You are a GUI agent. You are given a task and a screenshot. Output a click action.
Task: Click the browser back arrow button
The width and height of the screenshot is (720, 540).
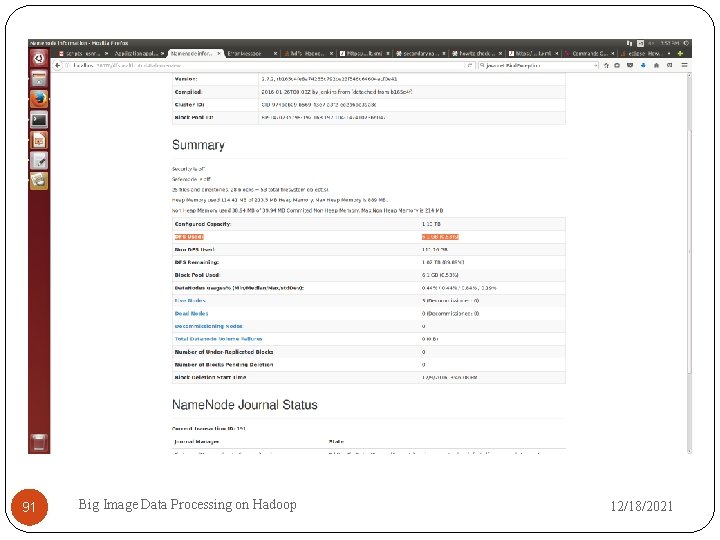(x=57, y=66)
